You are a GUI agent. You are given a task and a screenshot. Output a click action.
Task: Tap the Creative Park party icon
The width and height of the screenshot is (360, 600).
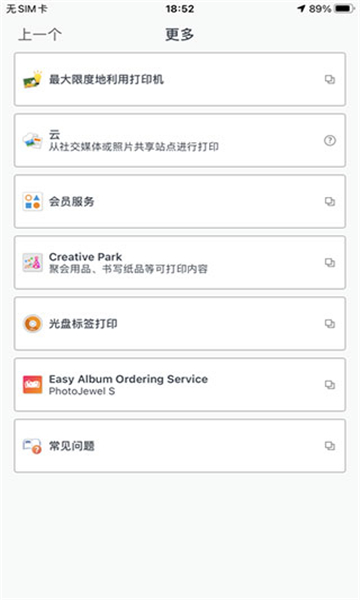[x=33, y=263]
